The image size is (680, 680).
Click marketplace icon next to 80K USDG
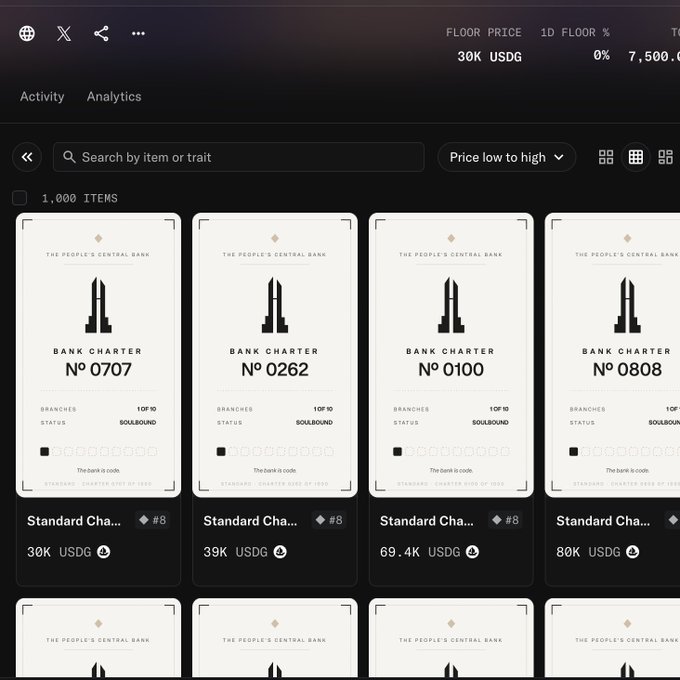pyautogui.click(x=633, y=552)
